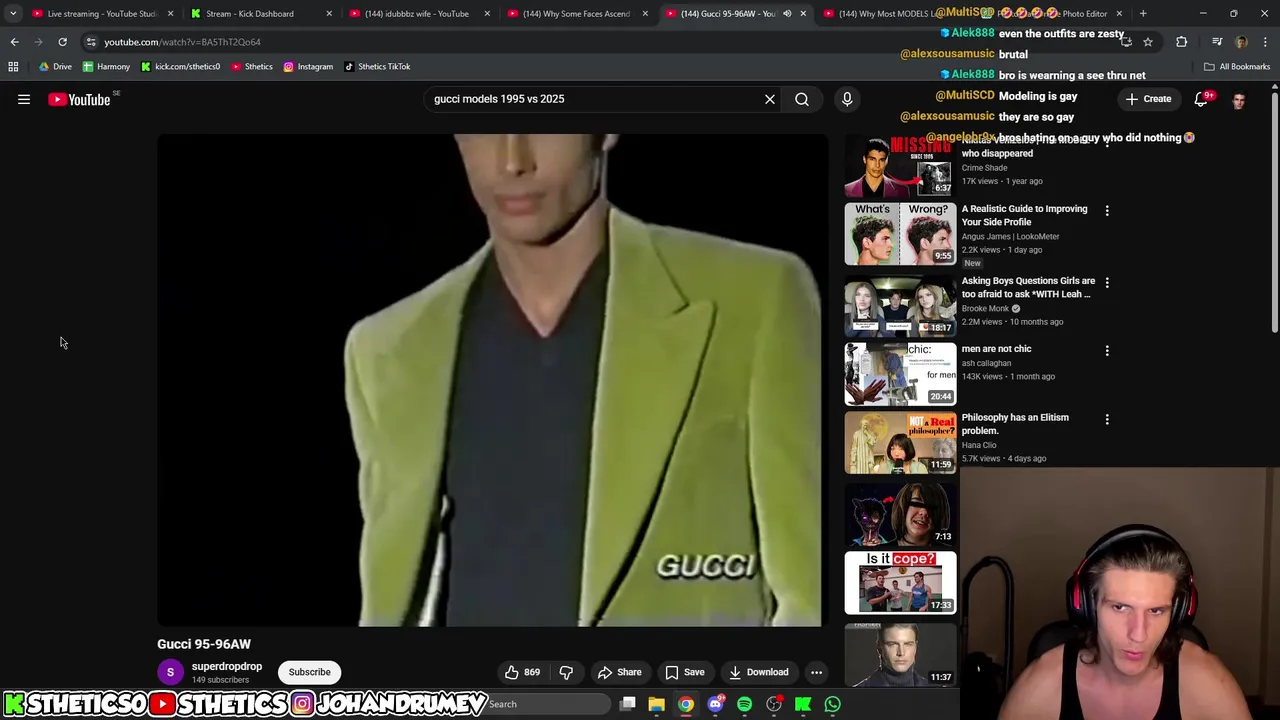
Task: Switch to Why Some Faces Ascend tab
Action: tap(575, 14)
